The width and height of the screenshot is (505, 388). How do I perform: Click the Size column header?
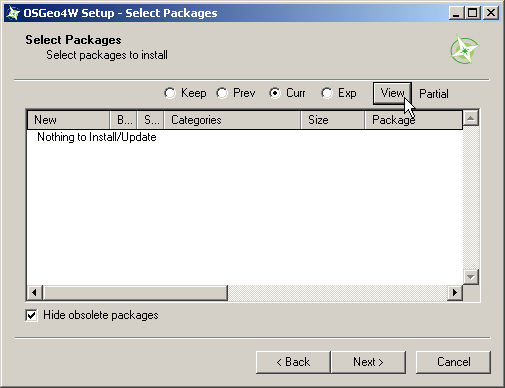333,120
